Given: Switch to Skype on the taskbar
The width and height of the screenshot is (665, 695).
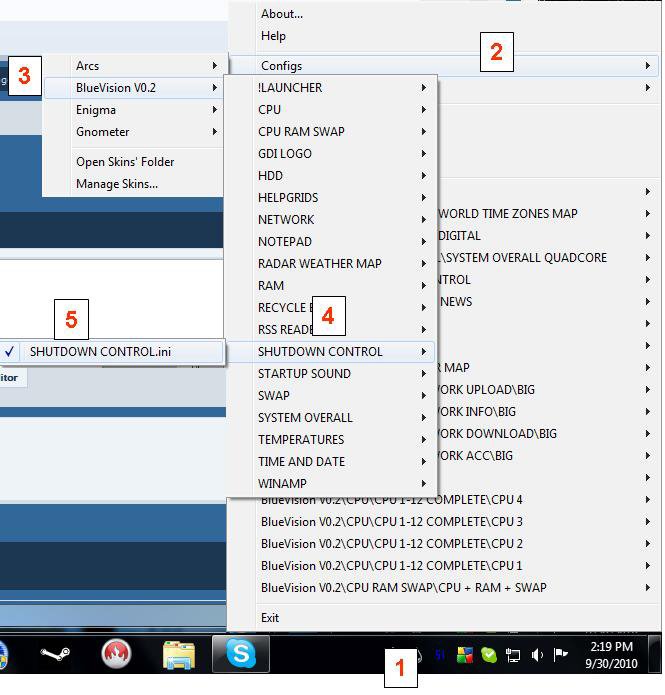Looking at the screenshot, I should tap(241, 654).
